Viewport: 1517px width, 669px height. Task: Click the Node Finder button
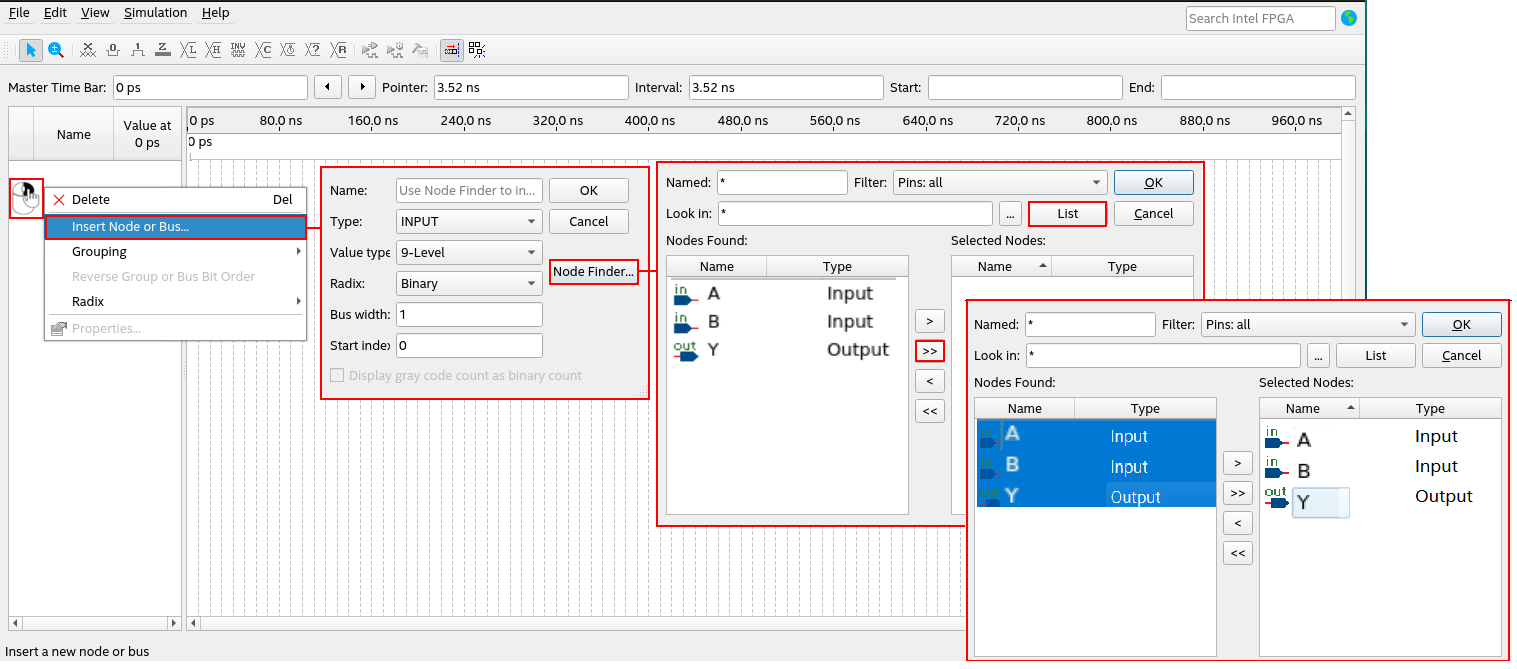pos(594,272)
